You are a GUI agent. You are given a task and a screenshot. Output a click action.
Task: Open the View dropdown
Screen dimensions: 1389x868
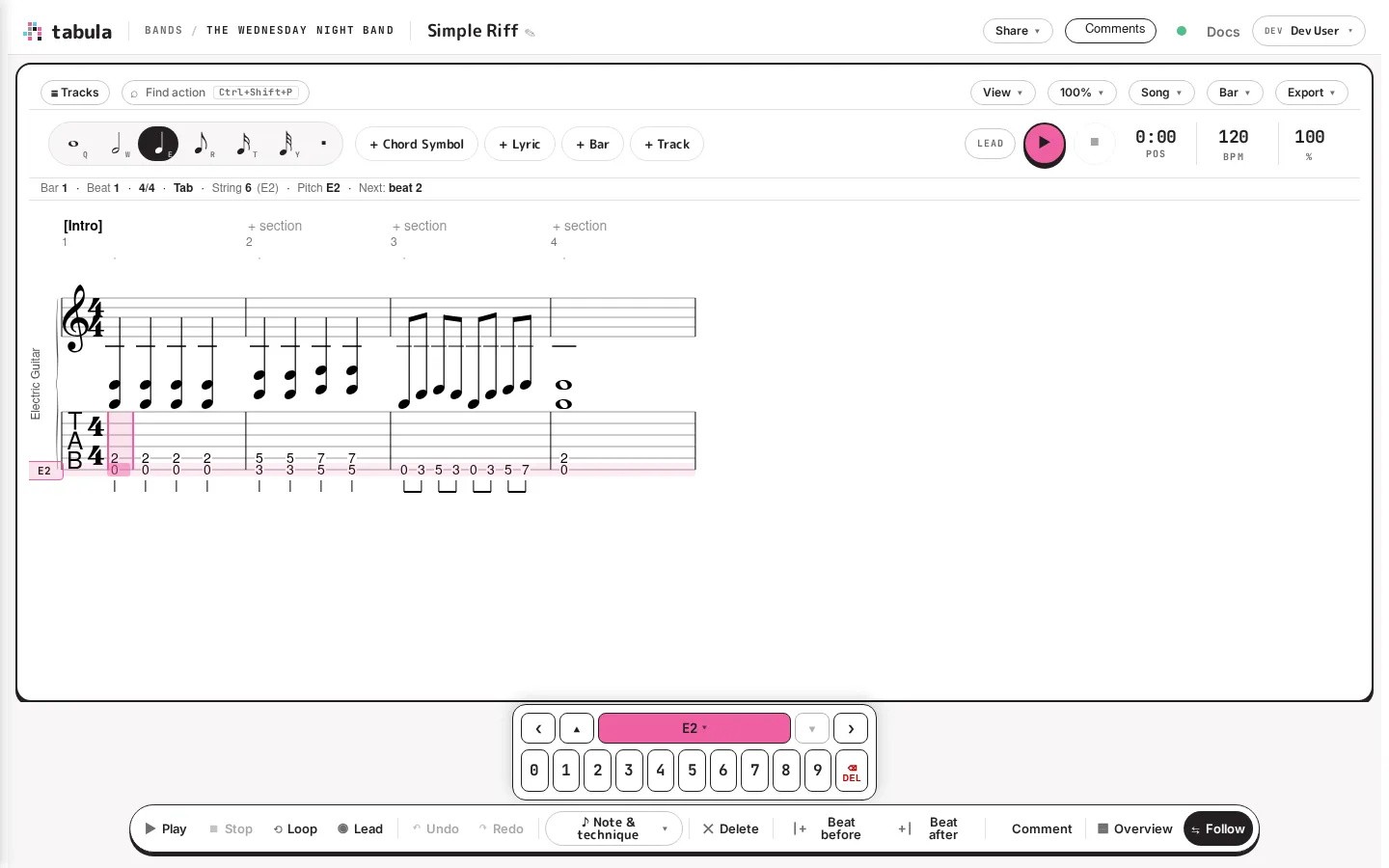coord(1003,93)
